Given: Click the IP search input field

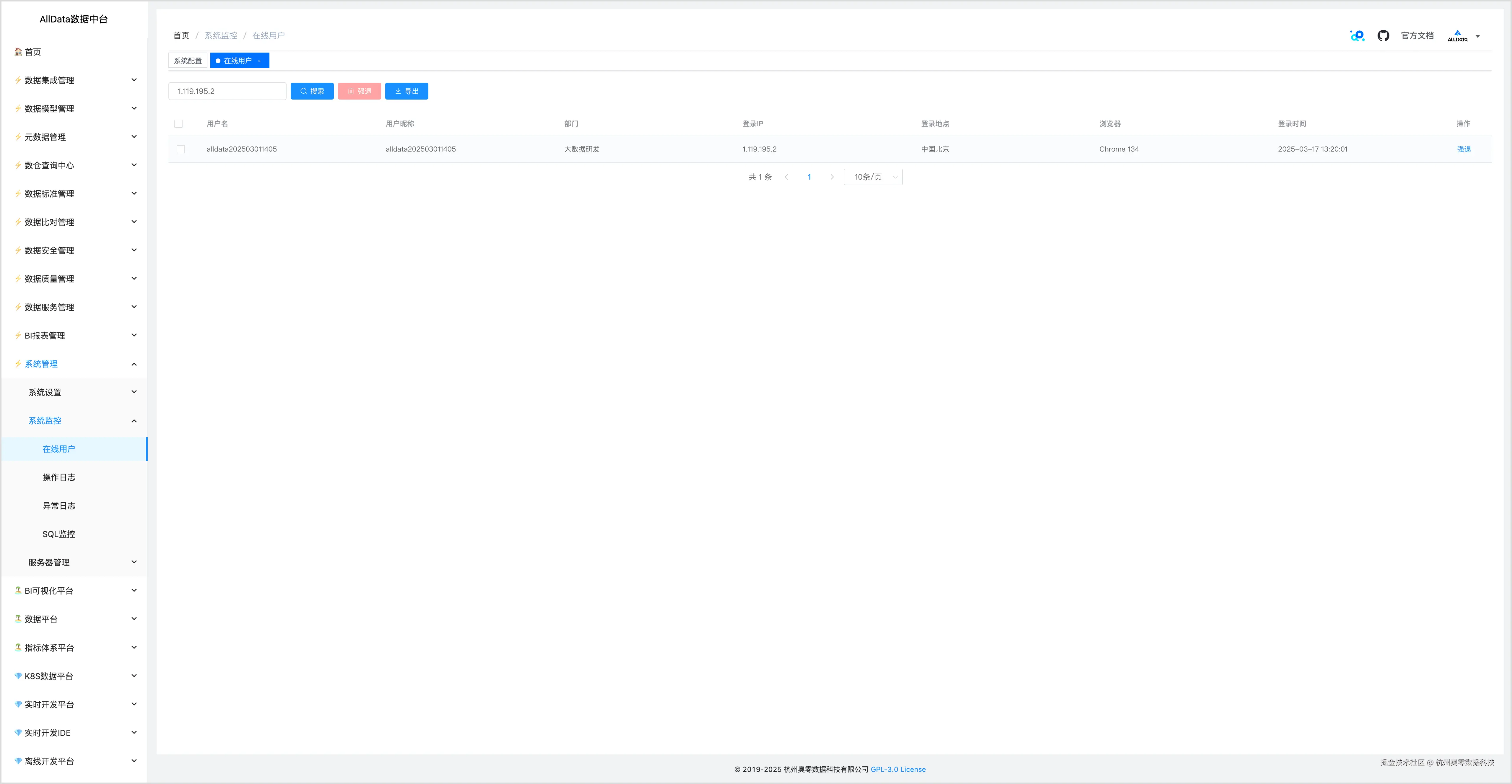Looking at the screenshot, I should tap(227, 92).
